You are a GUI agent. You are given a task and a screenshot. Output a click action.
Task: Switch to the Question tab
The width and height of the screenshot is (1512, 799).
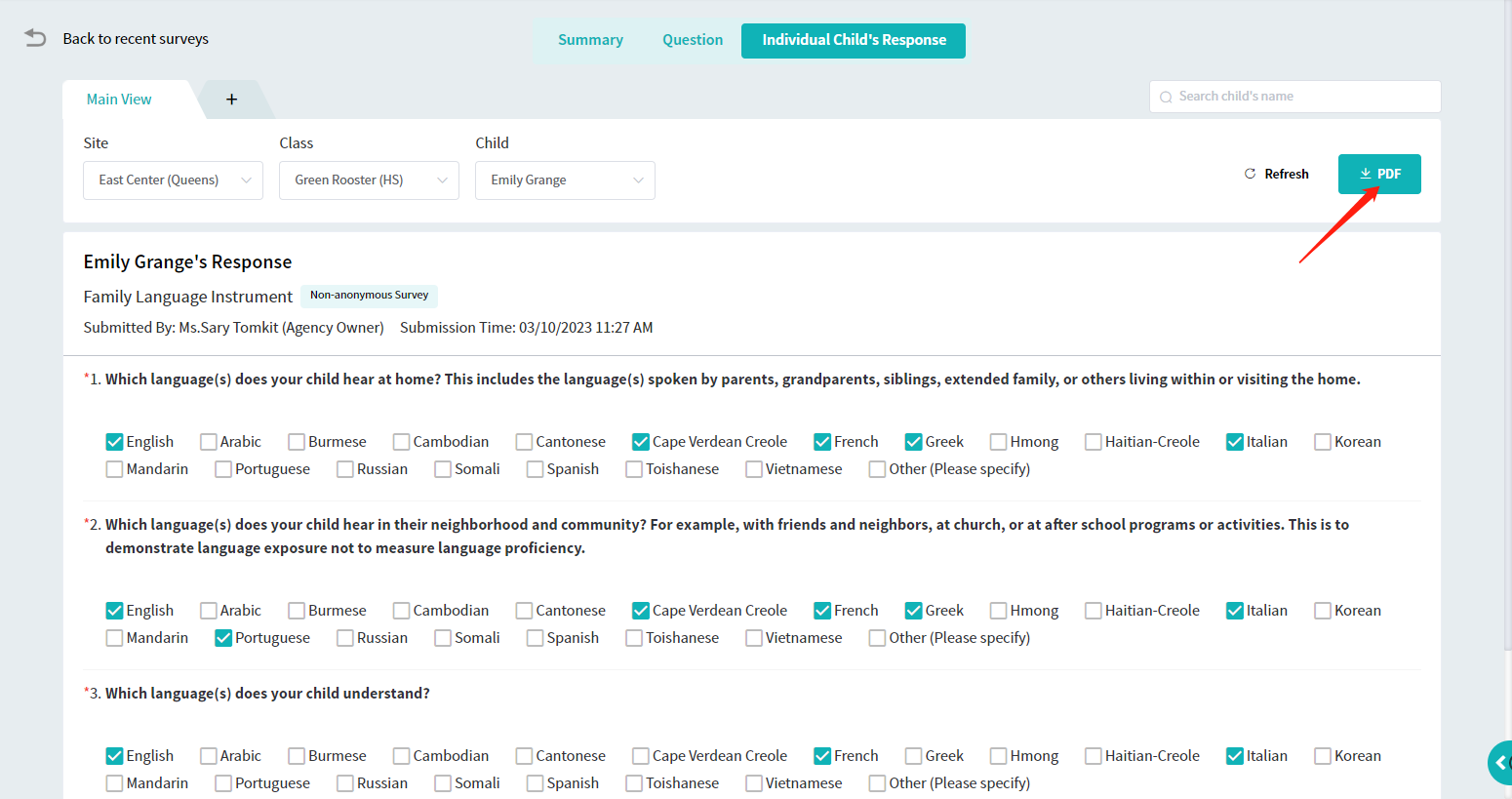(693, 40)
